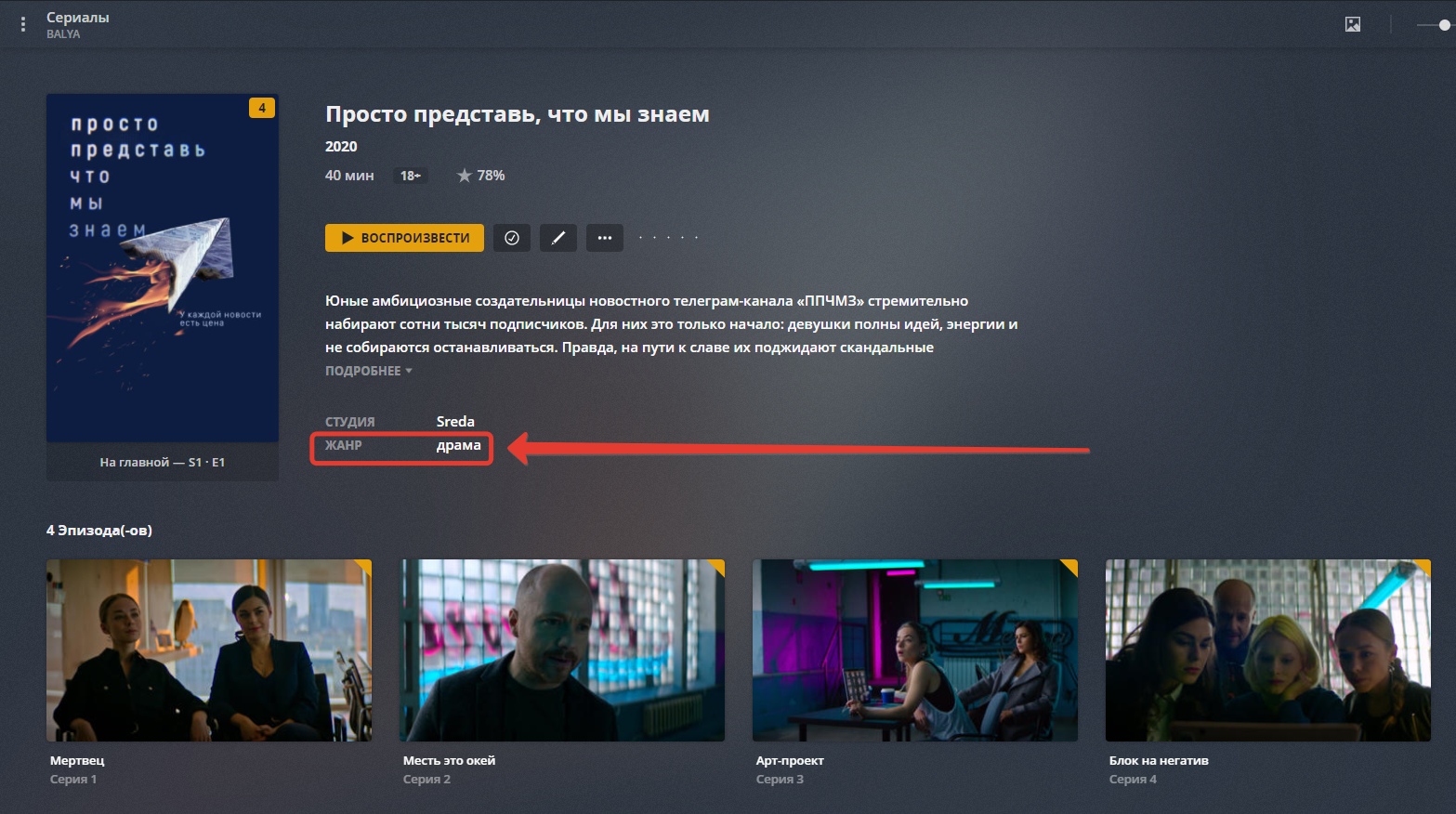Viewport: 1456px width, 814px height.
Task: Open the Мертвец episode thumbnail
Action: [x=209, y=650]
